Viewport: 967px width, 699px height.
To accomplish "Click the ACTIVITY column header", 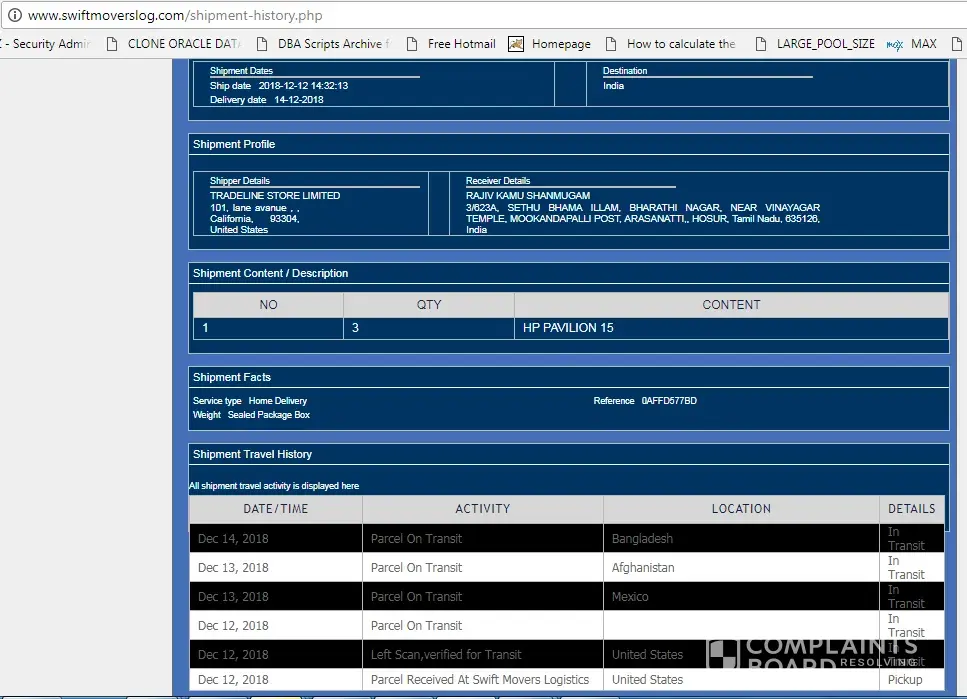I will point(483,509).
